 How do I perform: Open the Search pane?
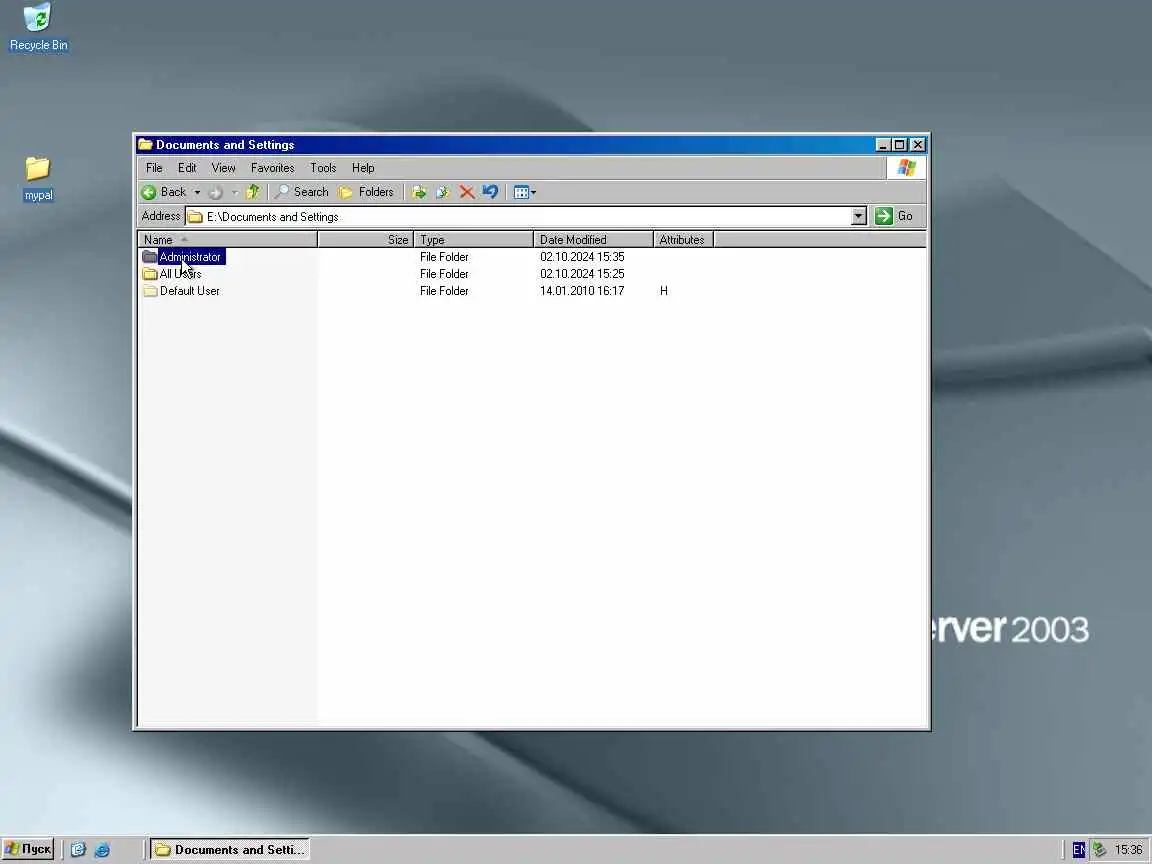coord(301,192)
